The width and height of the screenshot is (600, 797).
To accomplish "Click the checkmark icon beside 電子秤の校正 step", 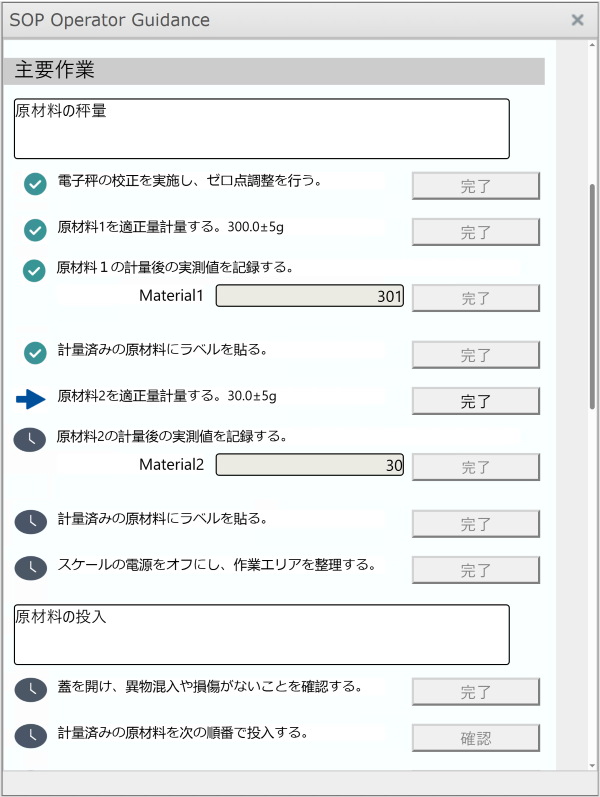I will pyautogui.click(x=35, y=184).
